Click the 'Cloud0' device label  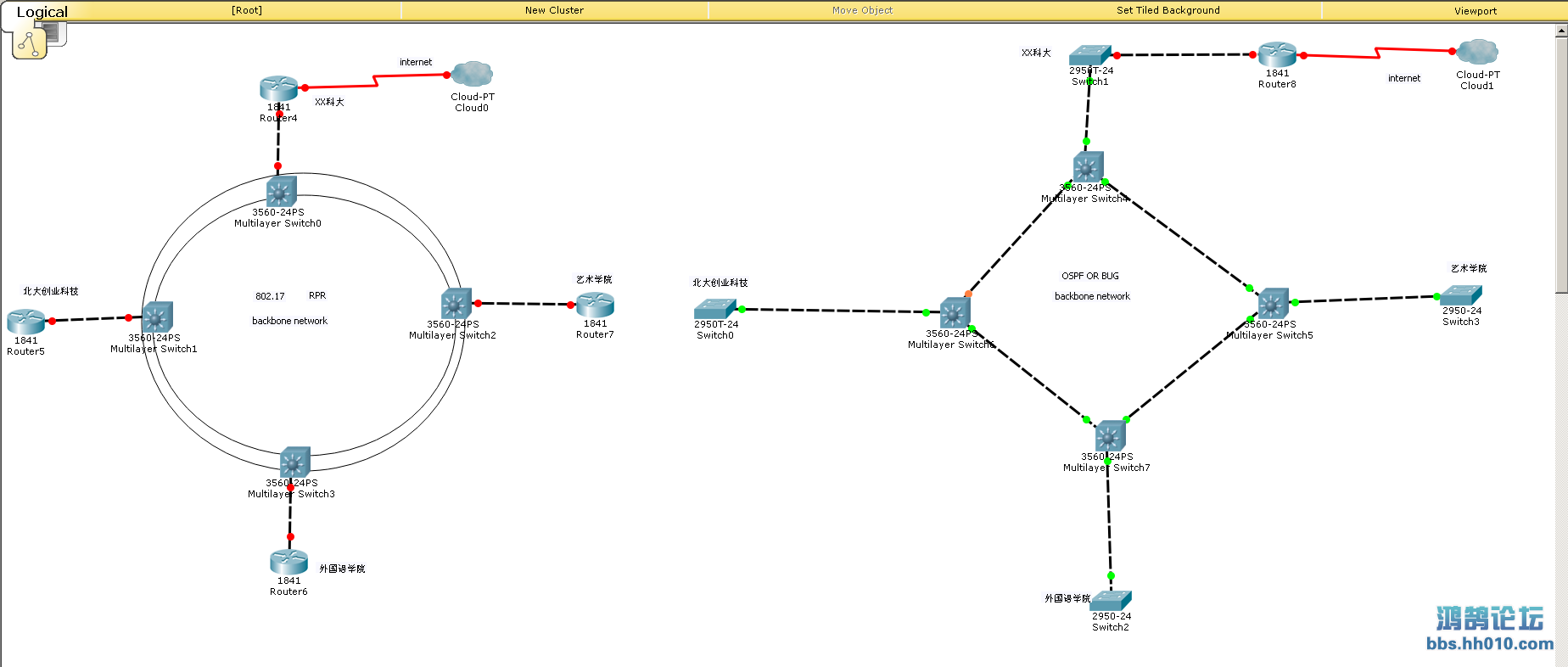(472, 108)
